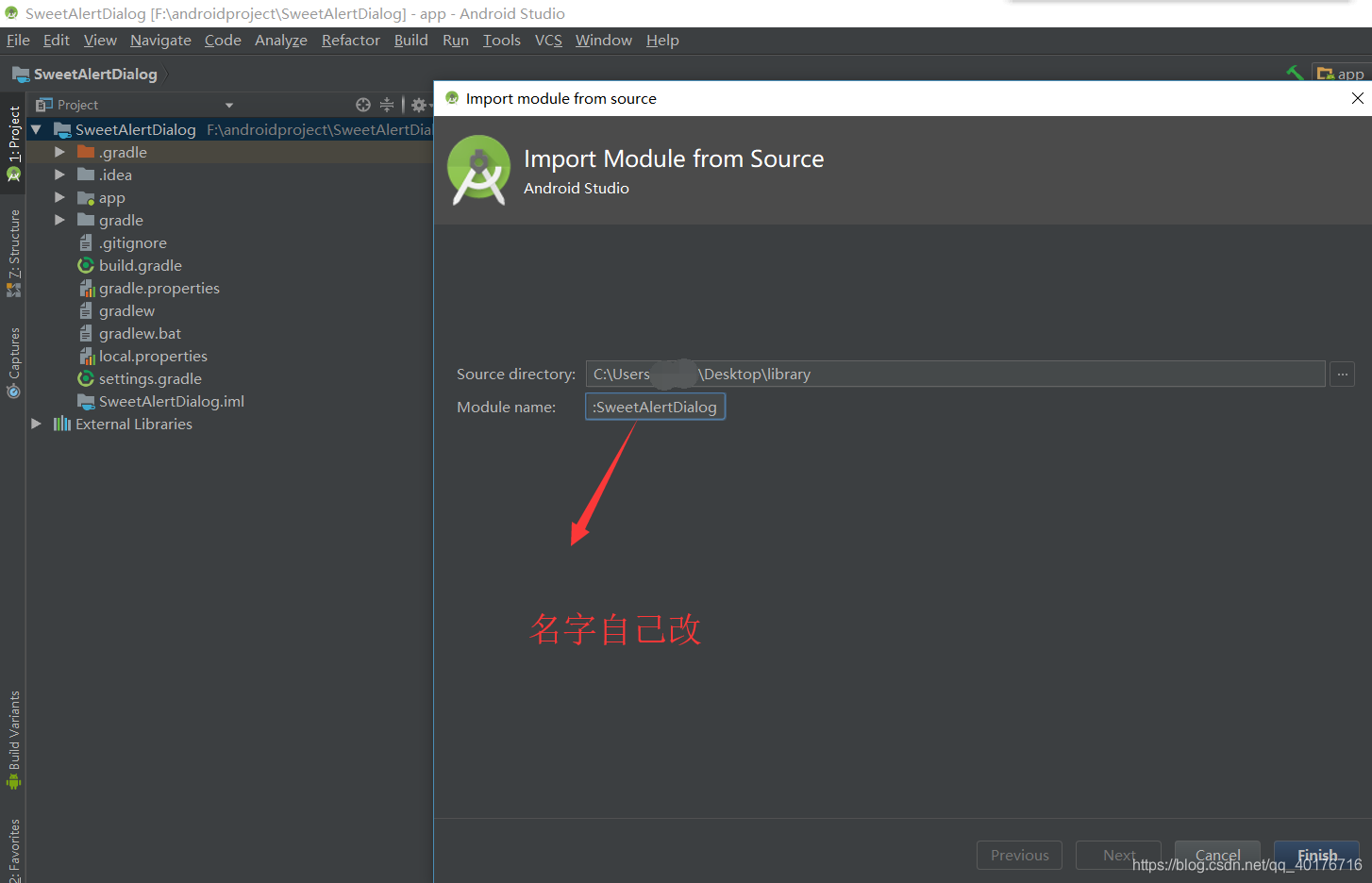The height and width of the screenshot is (883, 1372).
Task: Open the Navigate menu
Action: pos(160,40)
